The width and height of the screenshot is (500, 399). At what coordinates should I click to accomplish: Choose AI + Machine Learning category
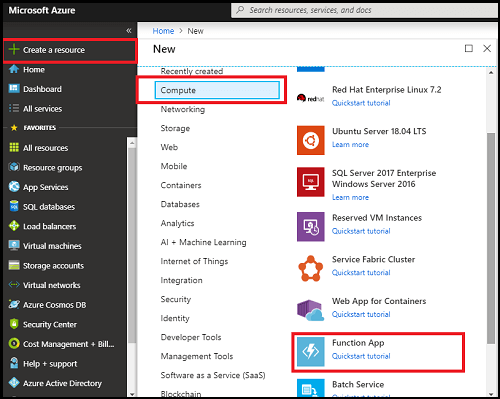203,242
